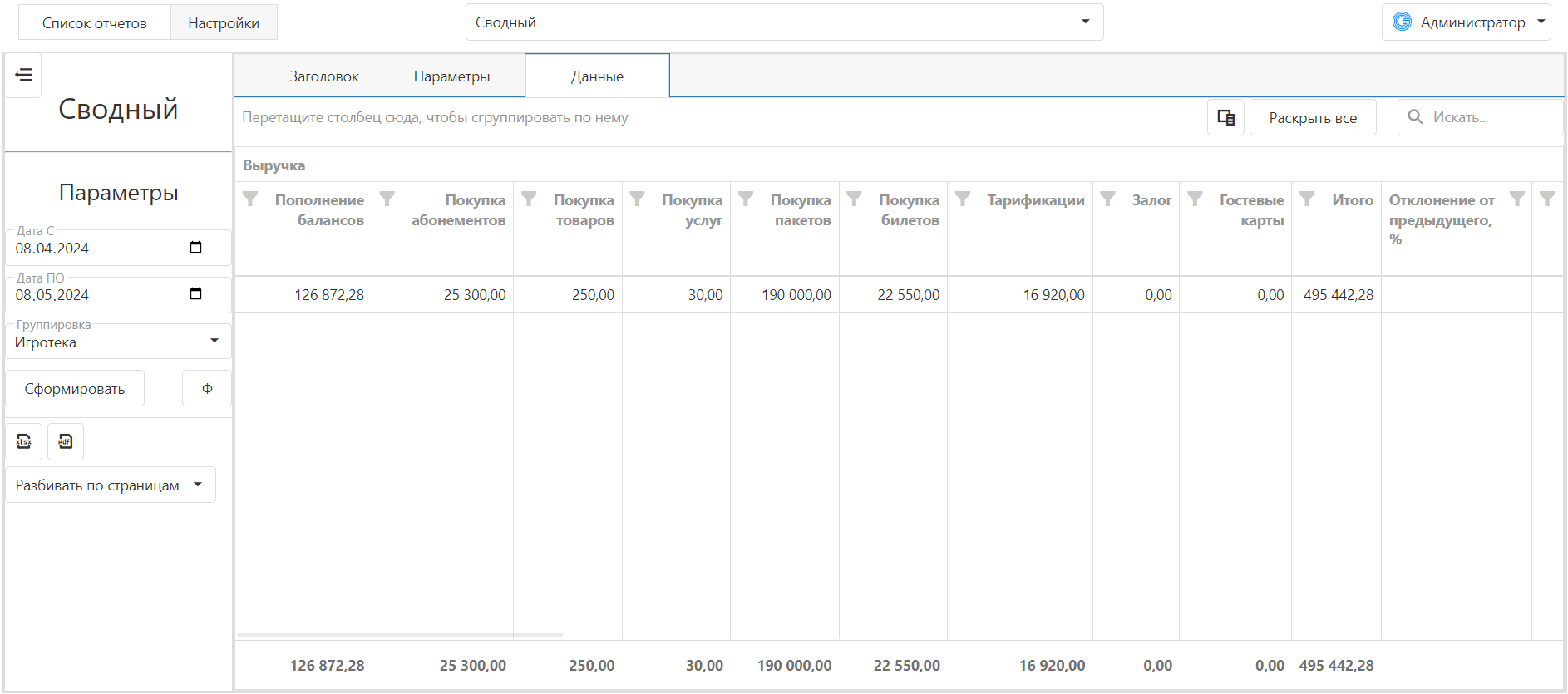Filter the Покупка пакетов column

(x=746, y=199)
